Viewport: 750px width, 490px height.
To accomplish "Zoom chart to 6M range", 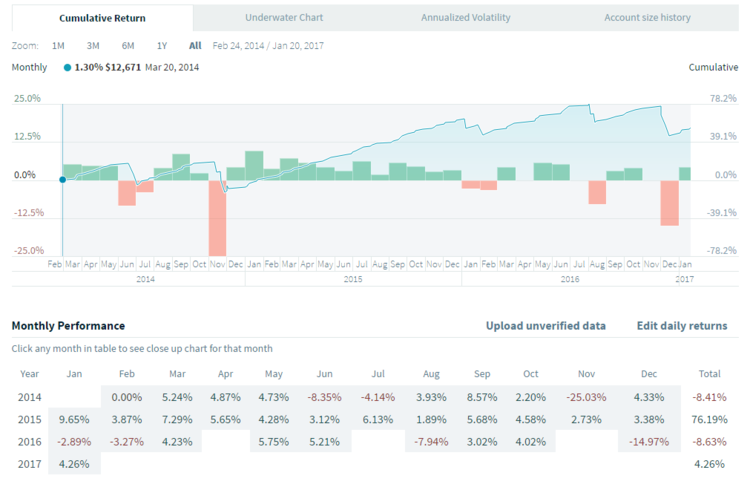I will coord(128,46).
